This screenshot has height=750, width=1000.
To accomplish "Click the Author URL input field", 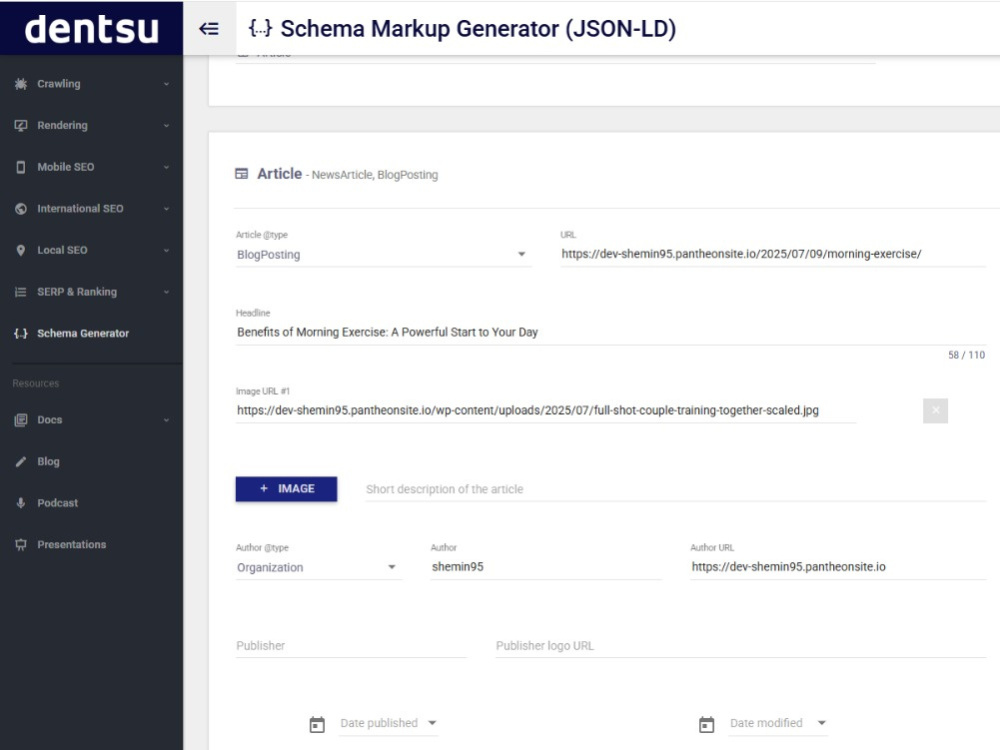I will (x=838, y=567).
